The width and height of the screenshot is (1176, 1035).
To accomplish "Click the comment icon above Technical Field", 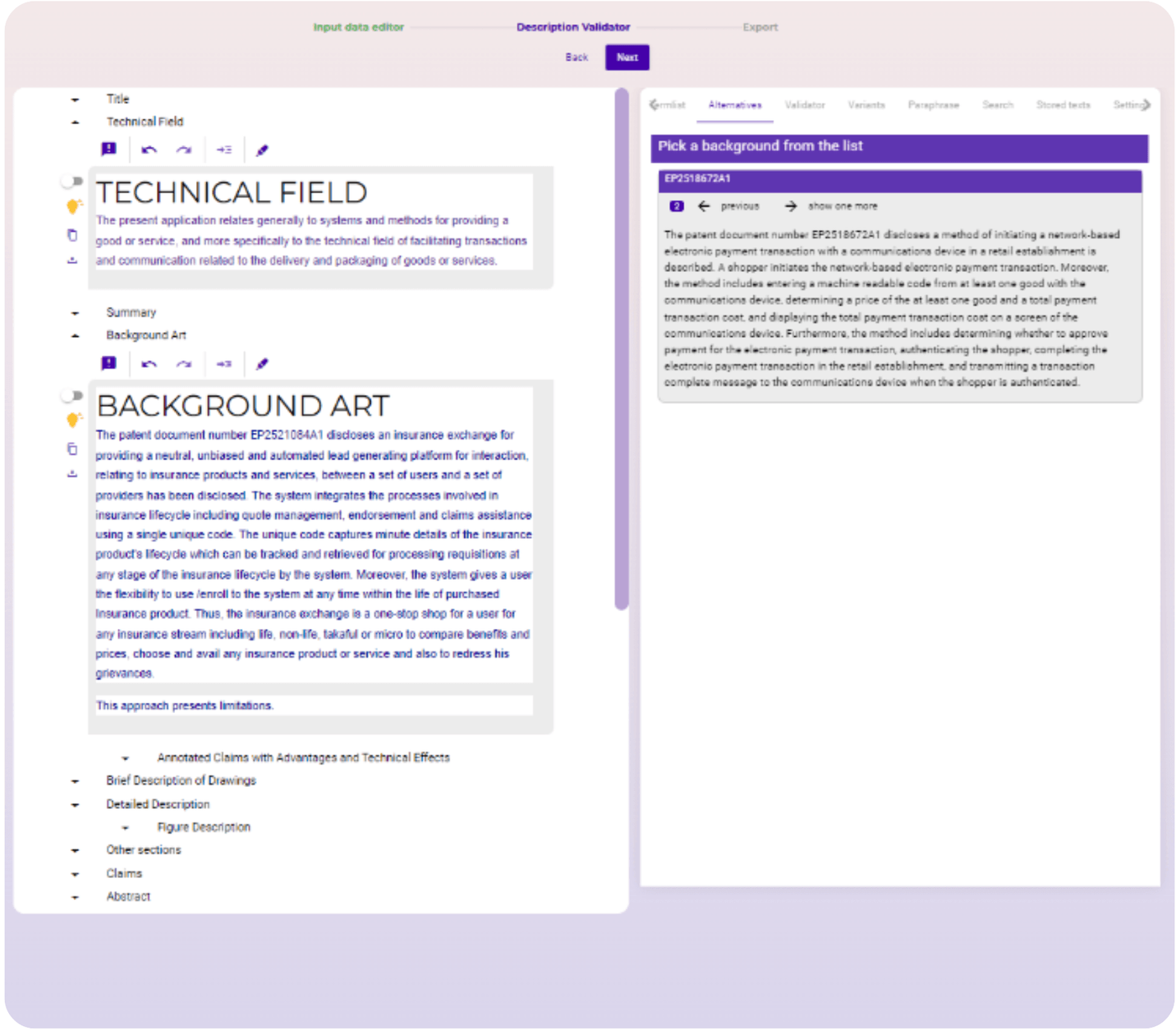I will (108, 149).
